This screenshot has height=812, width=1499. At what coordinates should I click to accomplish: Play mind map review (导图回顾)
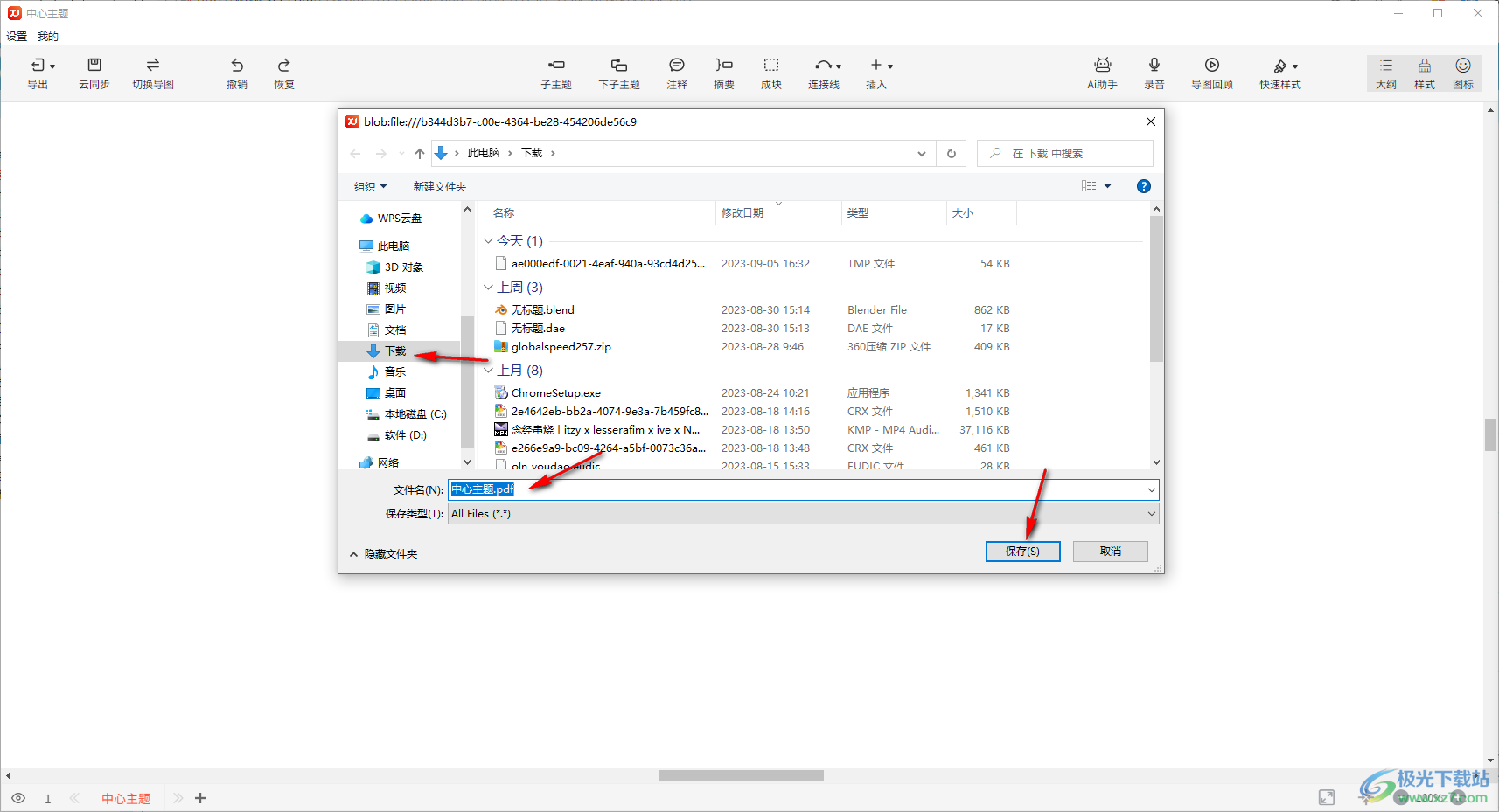point(1212,73)
